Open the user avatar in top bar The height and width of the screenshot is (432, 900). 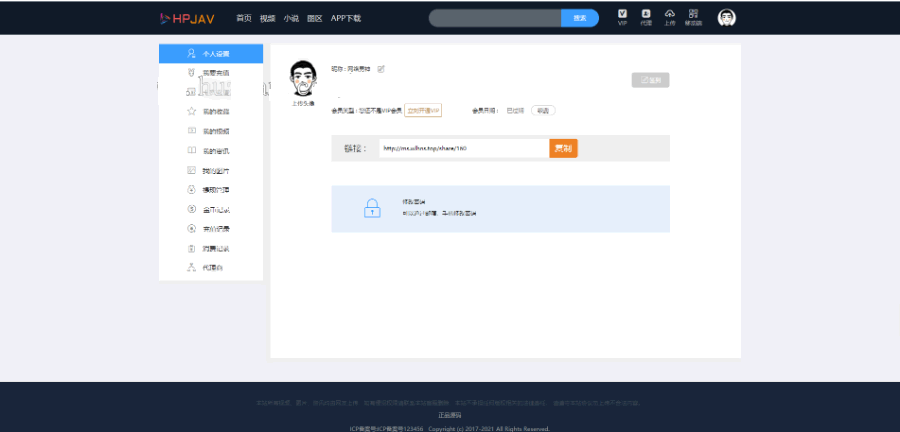point(727,18)
